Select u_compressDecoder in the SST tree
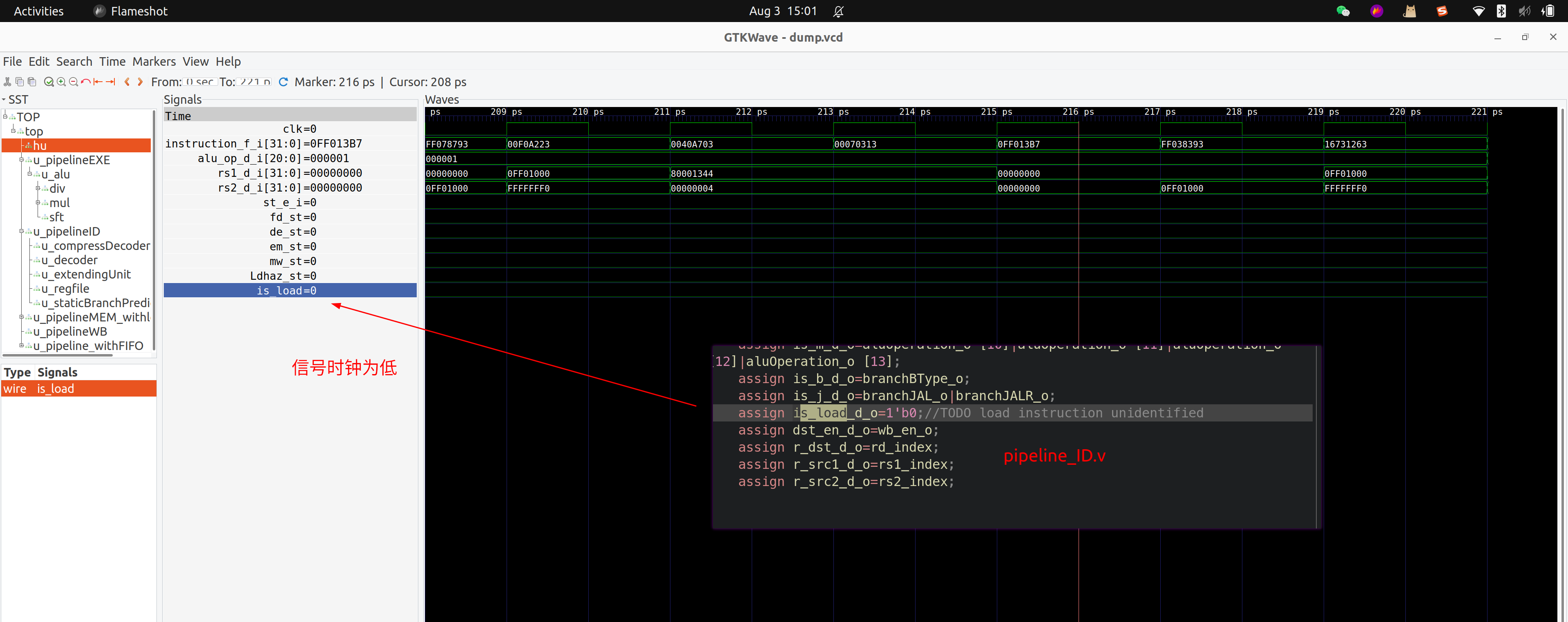 96,245
